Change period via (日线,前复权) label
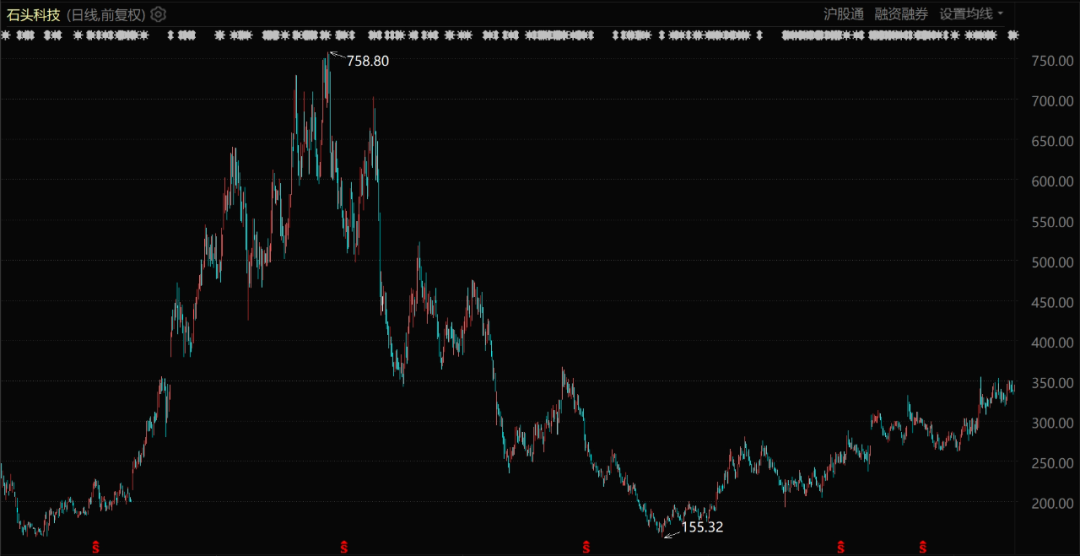 click(x=106, y=14)
